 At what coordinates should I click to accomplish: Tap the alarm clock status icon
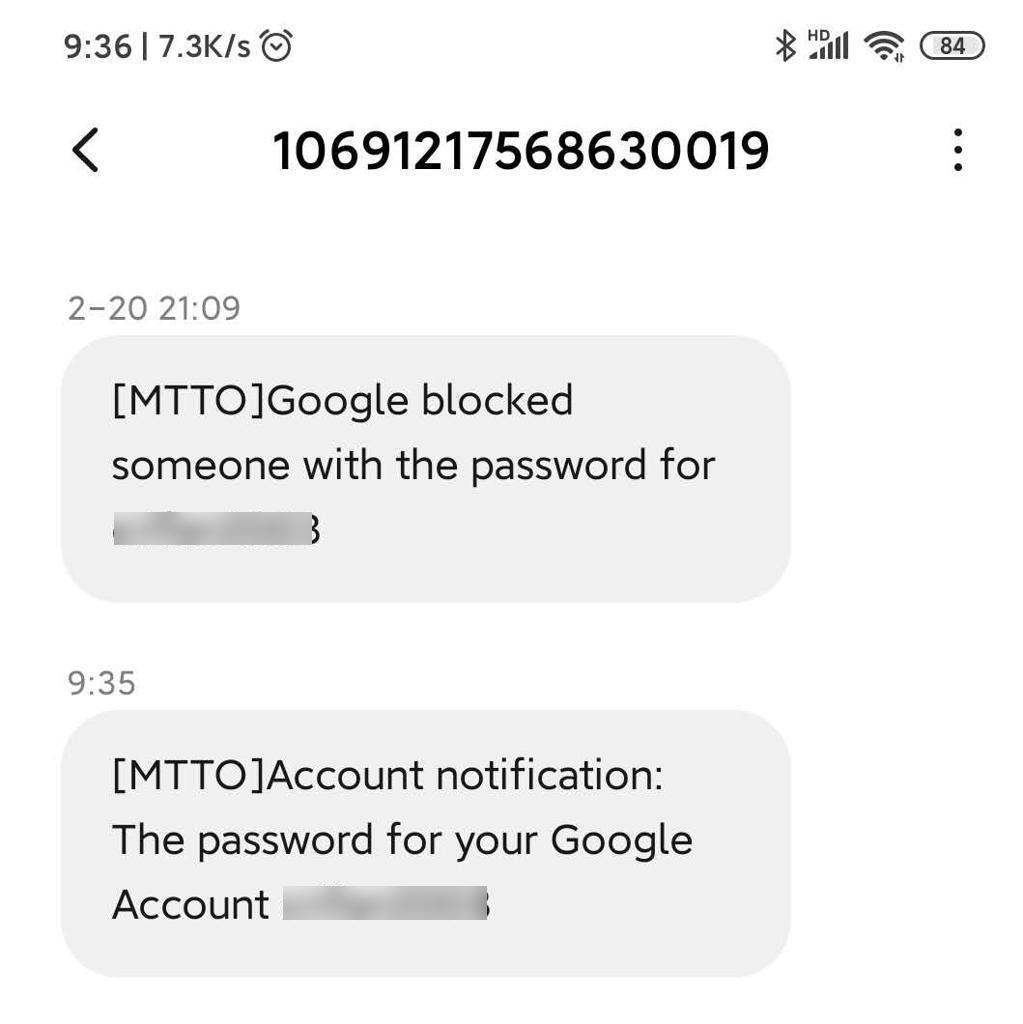(276, 45)
